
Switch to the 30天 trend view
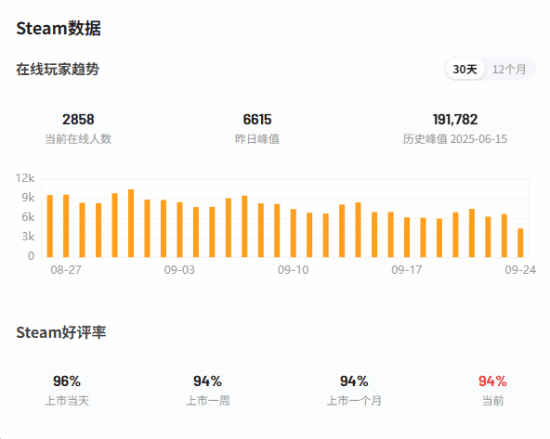pos(465,69)
